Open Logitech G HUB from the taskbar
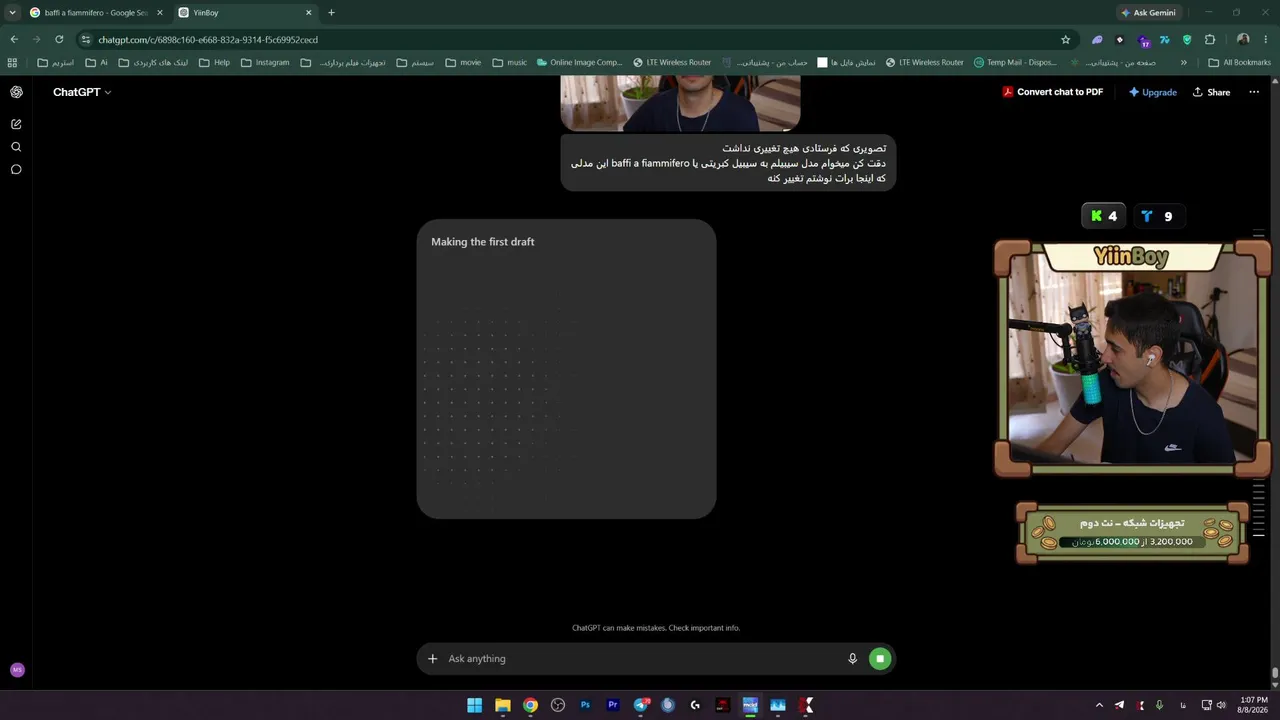 tap(695, 705)
